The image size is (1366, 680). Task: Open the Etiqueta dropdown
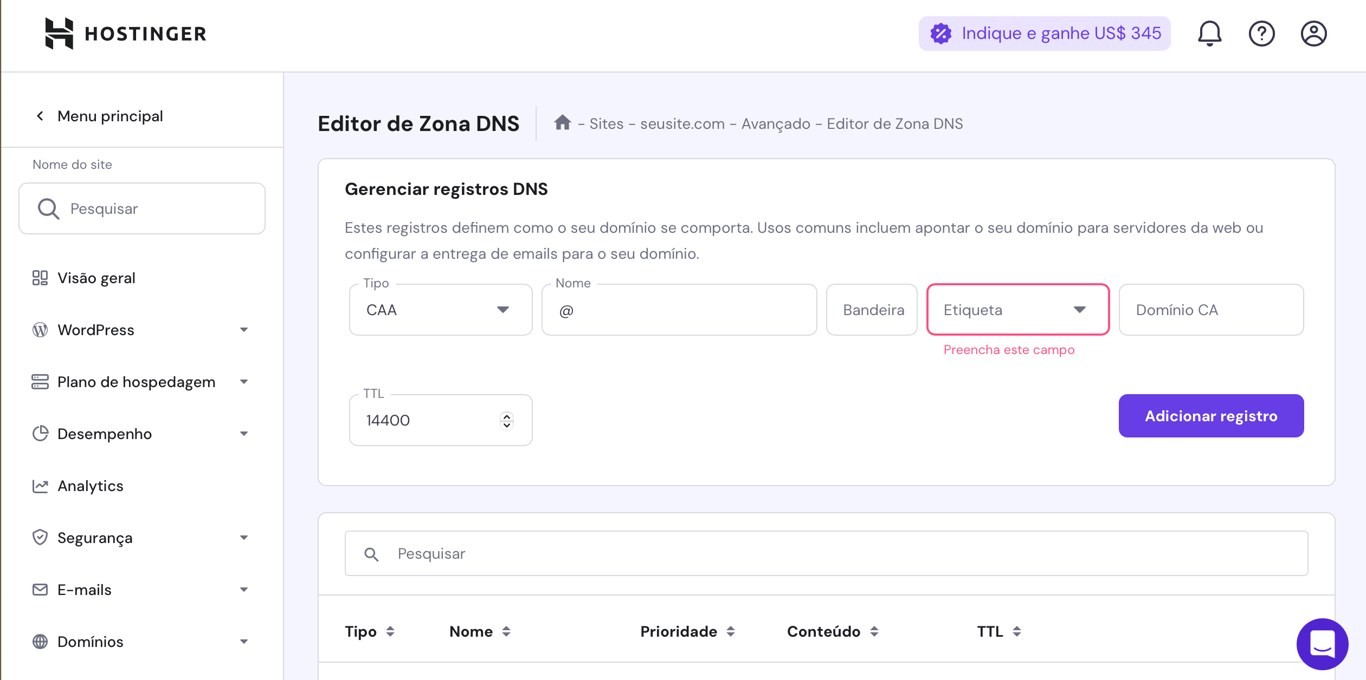[1017, 310]
